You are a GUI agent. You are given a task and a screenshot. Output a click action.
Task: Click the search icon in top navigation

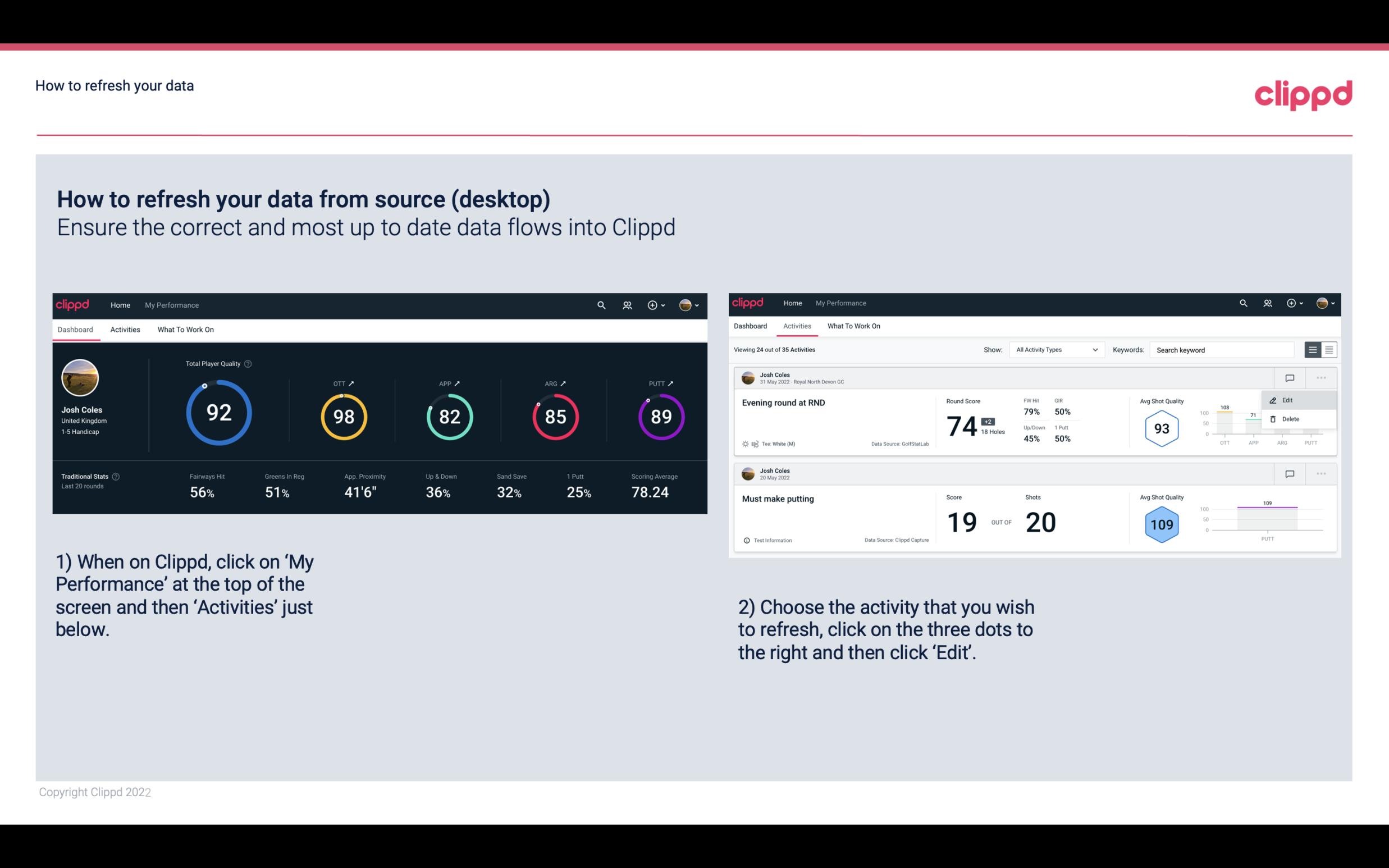pyautogui.click(x=600, y=305)
